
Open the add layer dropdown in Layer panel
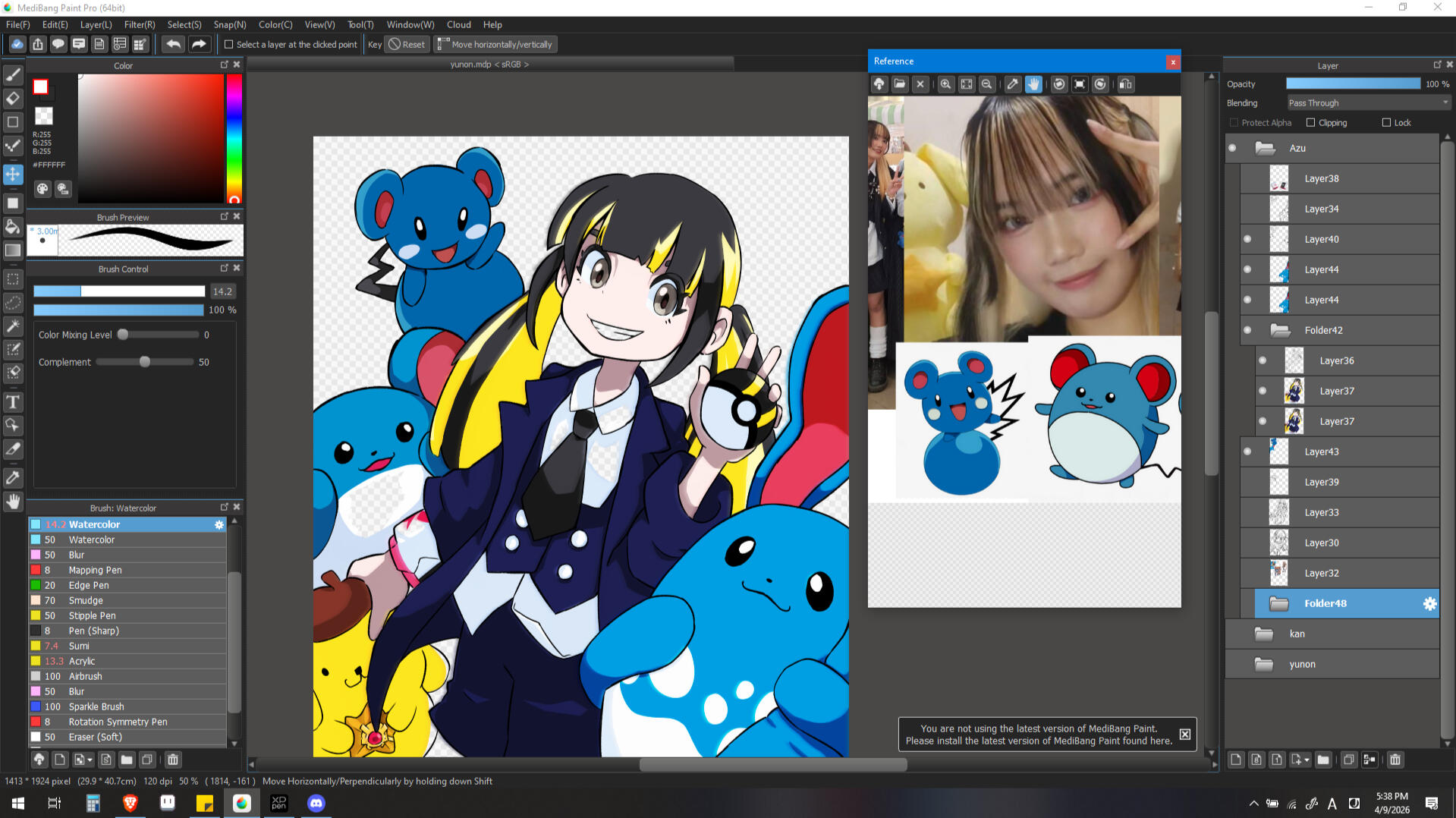pos(1307,760)
